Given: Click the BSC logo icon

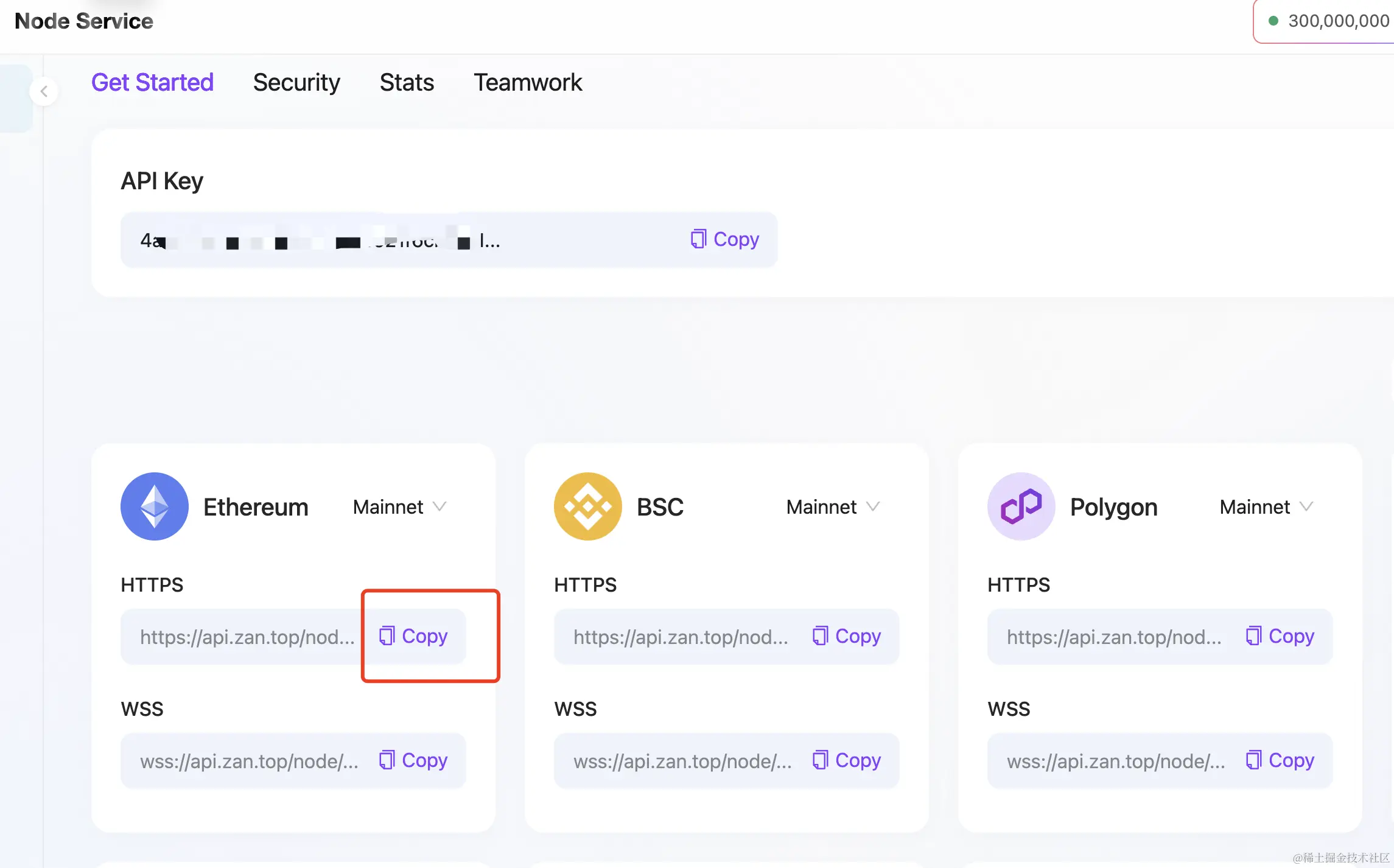Looking at the screenshot, I should click(x=588, y=506).
